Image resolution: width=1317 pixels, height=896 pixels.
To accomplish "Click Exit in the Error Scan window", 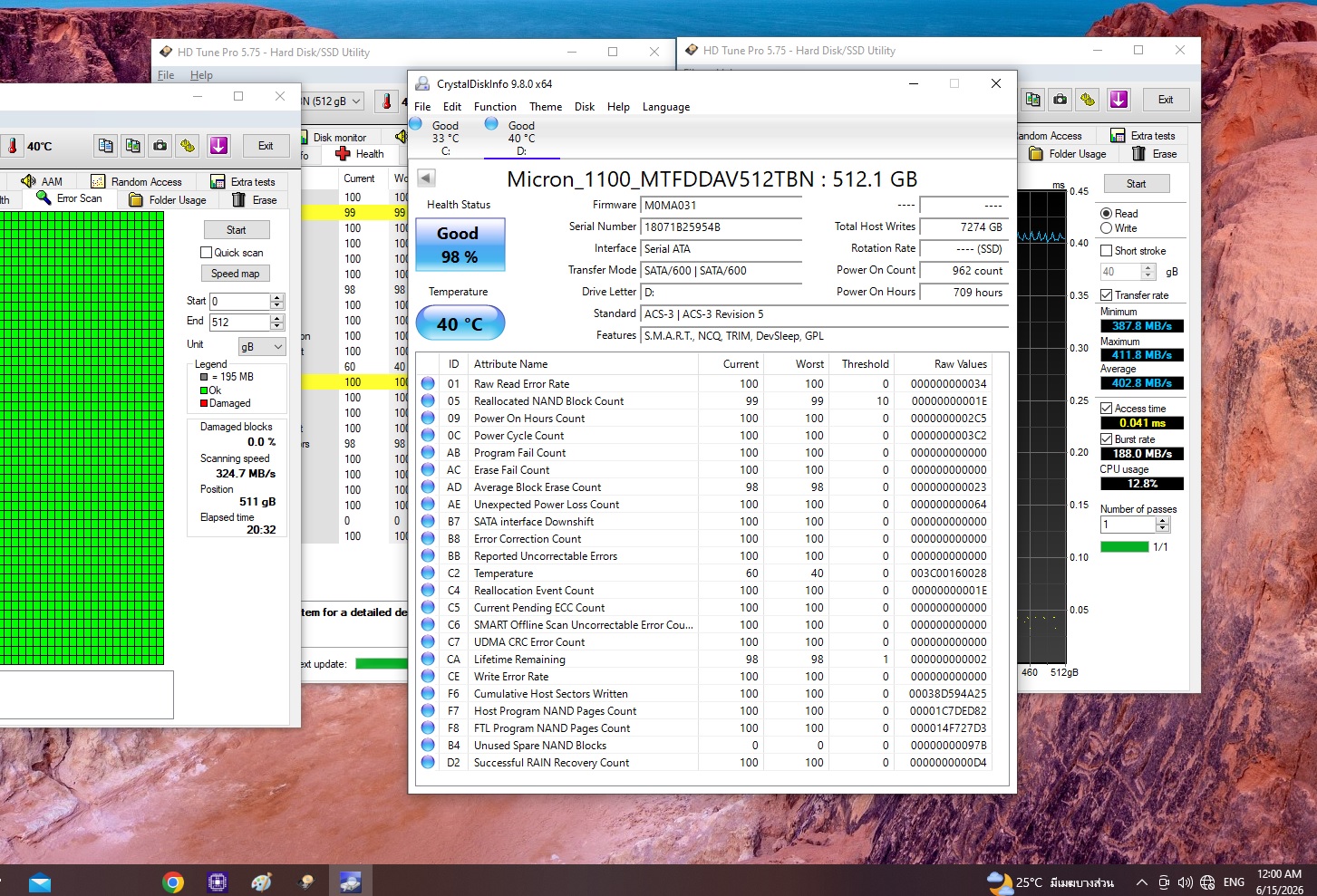I will tap(266, 146).
